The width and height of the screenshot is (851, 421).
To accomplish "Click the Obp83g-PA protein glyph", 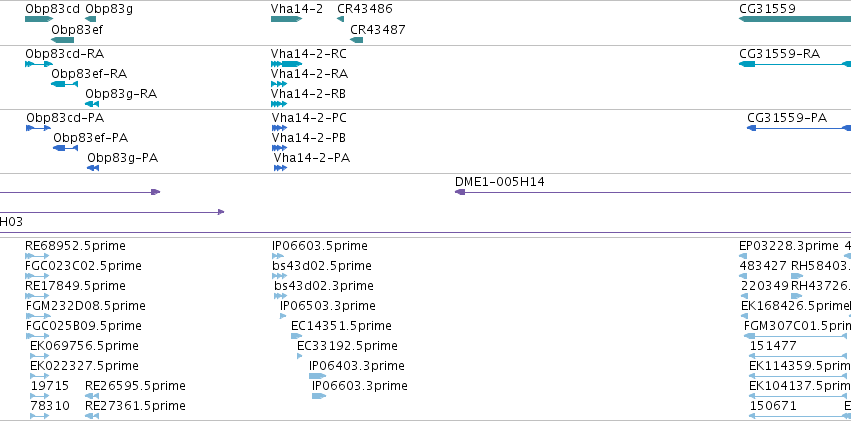I will [93, 168].
